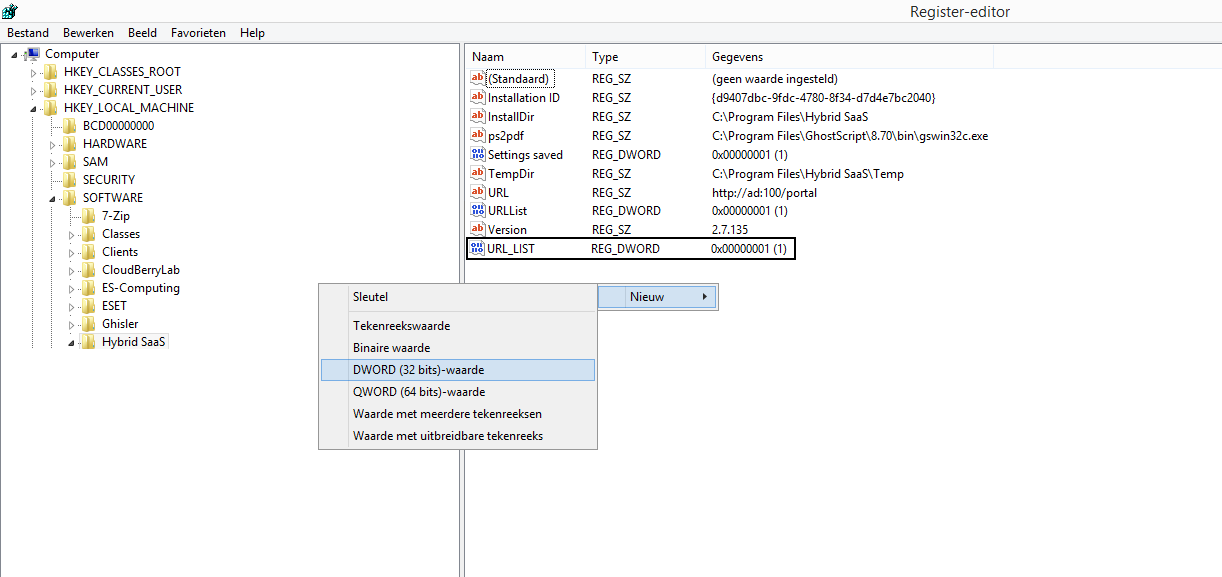Viewport: 1222px width, 577px height.
Task: Select the URL_LIST value entry
Action: [x=511, y=249]
